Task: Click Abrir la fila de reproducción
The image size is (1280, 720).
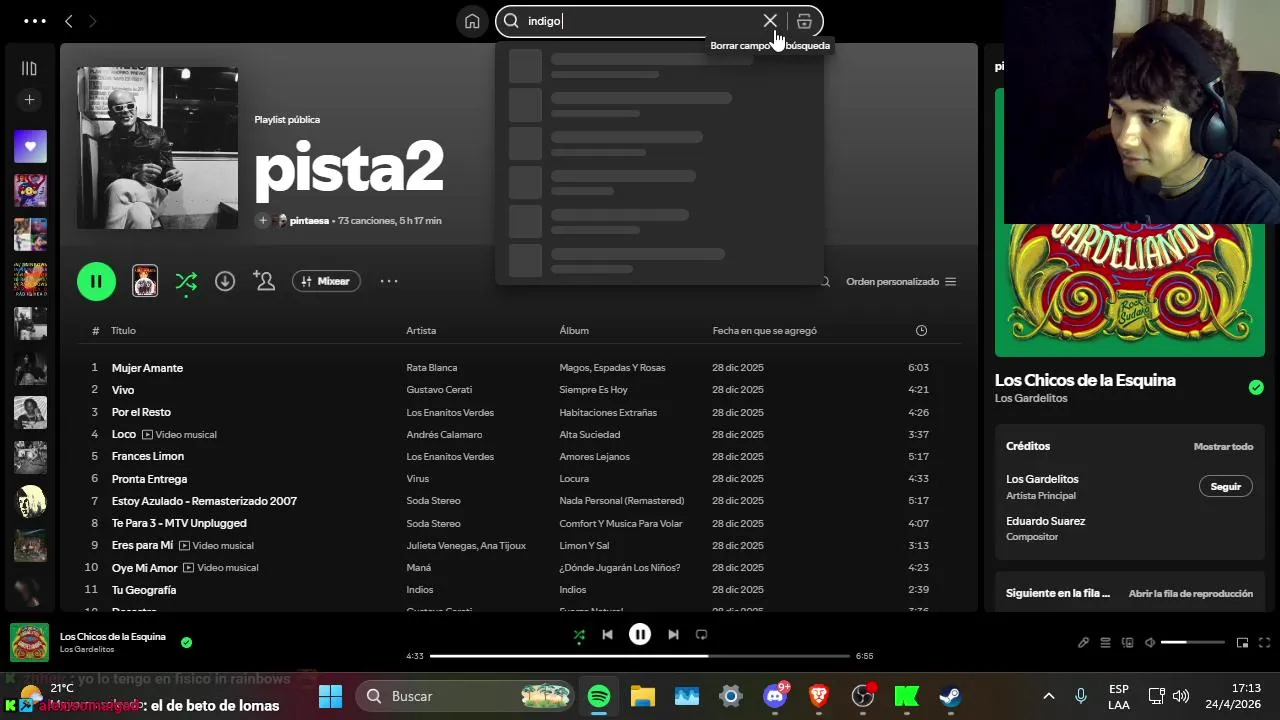Action: 1190,594
